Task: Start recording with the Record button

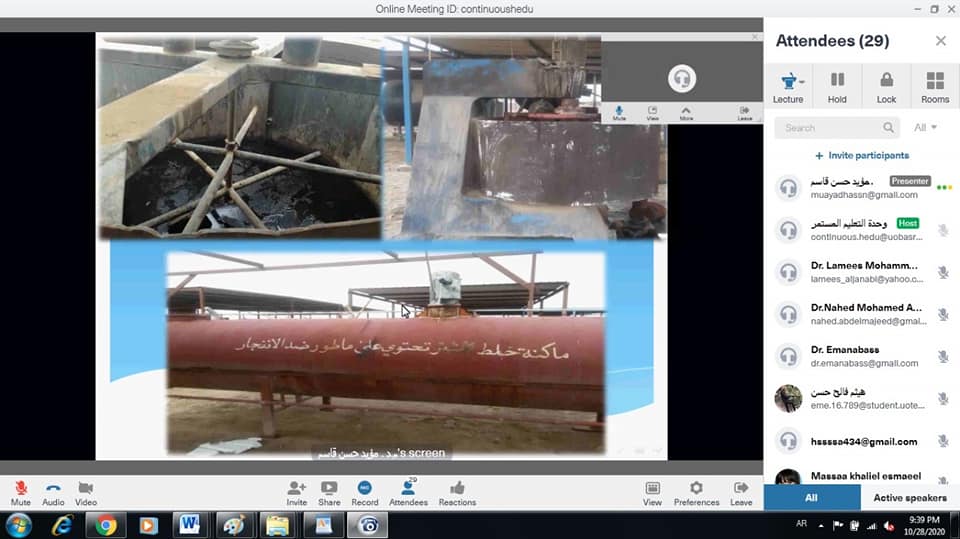Action: click(x=364, y=491)
